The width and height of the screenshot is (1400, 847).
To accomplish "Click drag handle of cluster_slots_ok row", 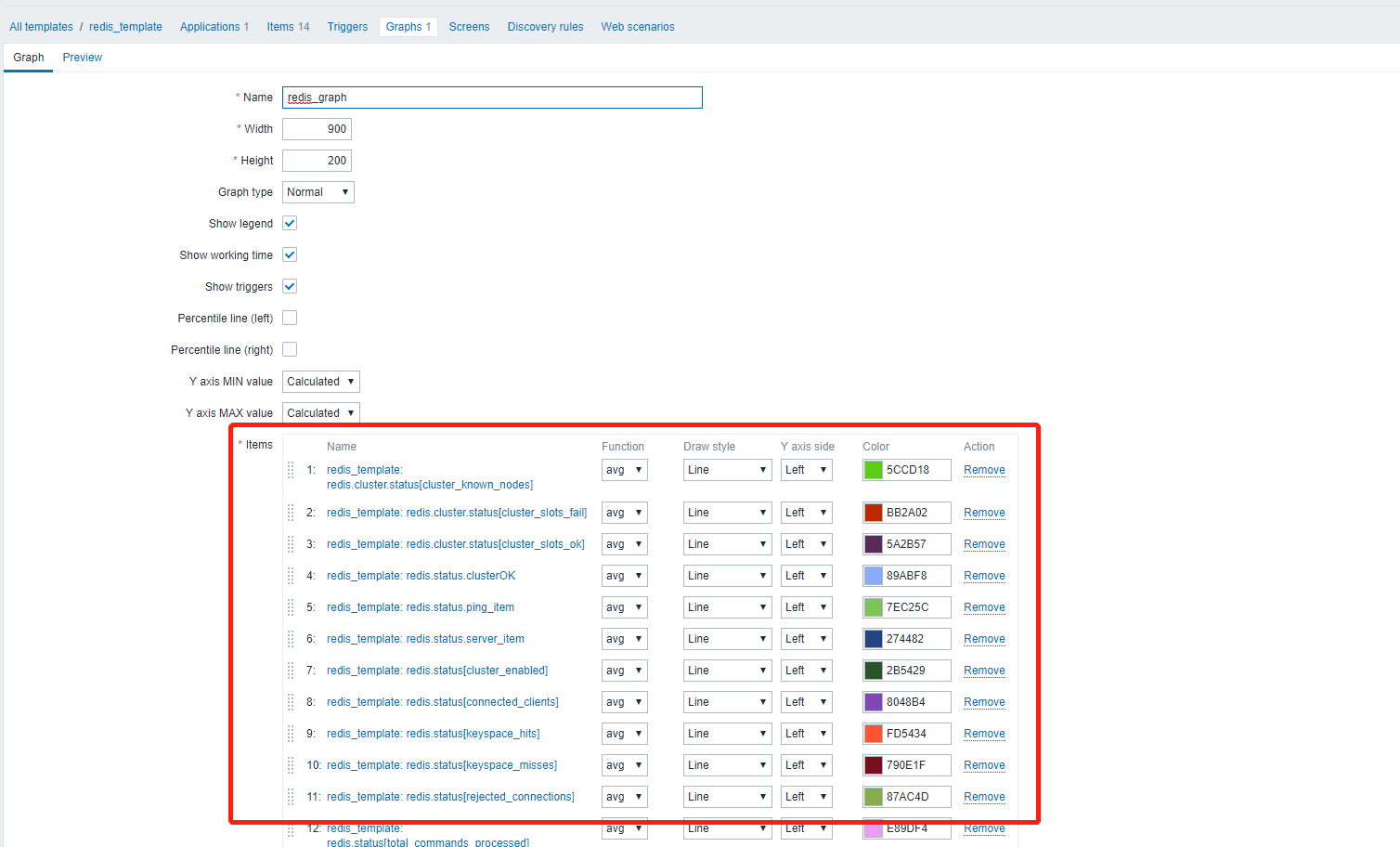I will pos(291,544).
